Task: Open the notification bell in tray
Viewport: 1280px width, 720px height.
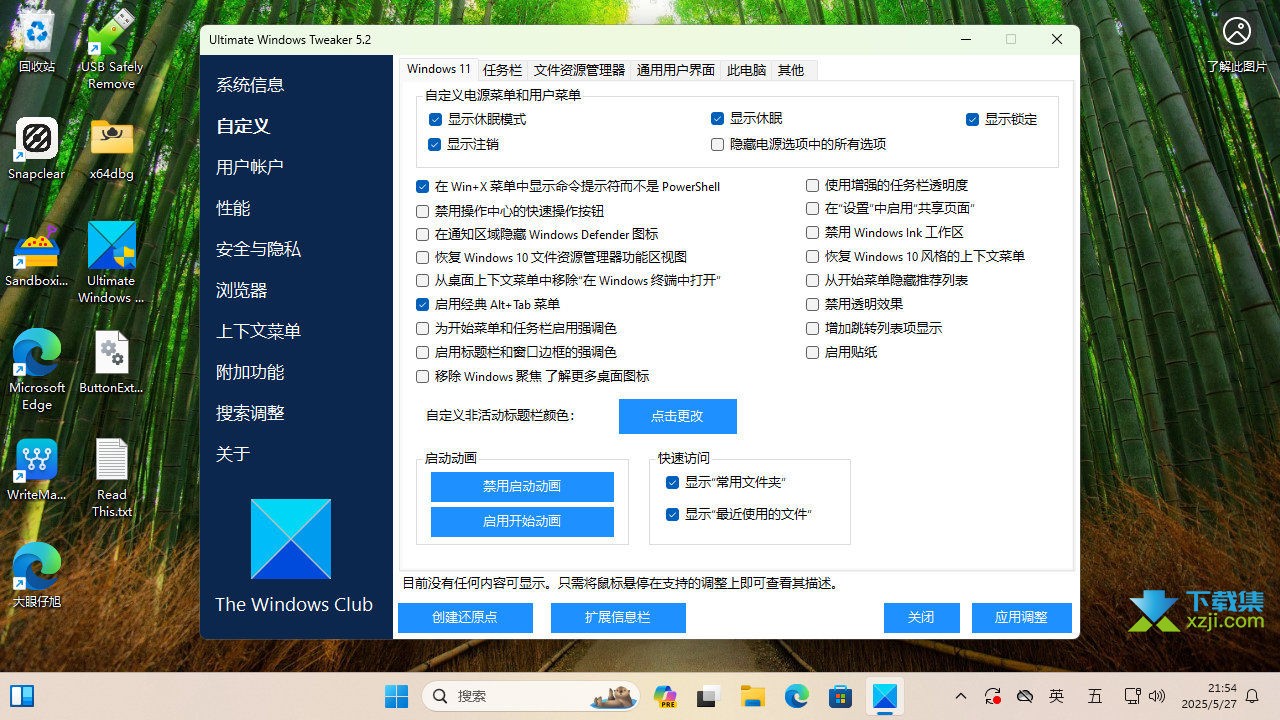Action: (1252, 696)
